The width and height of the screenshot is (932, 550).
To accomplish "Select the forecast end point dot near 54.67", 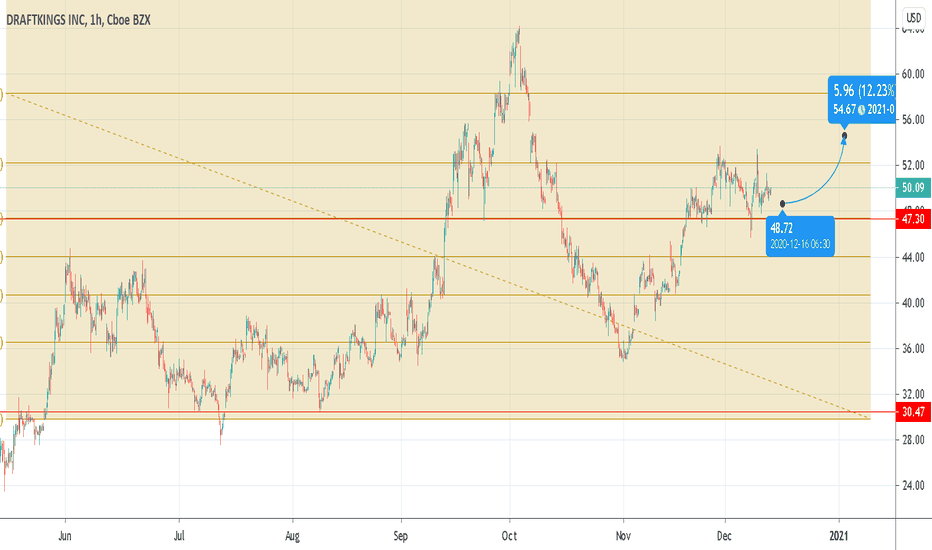I will (x=845, y=136).
